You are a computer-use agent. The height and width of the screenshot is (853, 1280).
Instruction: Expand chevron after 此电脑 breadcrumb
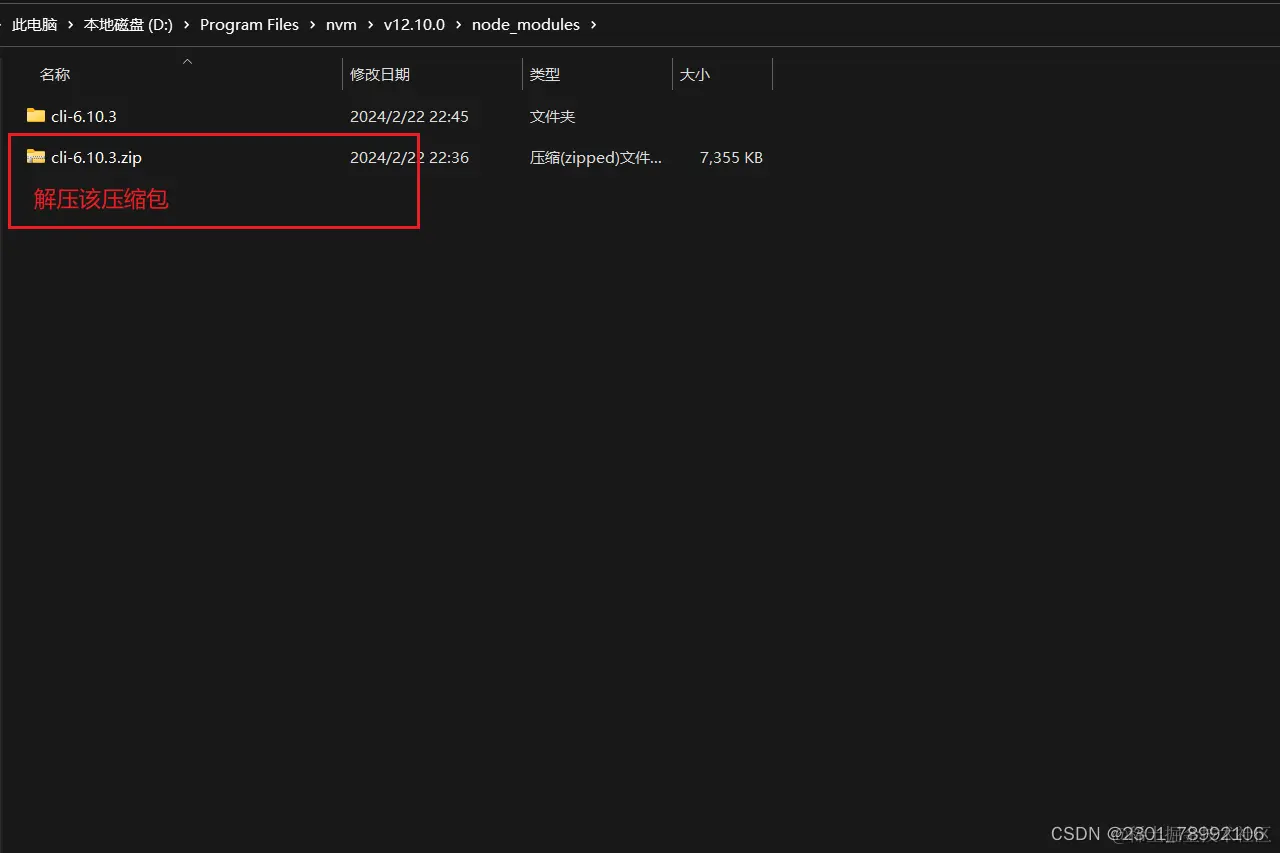coord(71,24)
